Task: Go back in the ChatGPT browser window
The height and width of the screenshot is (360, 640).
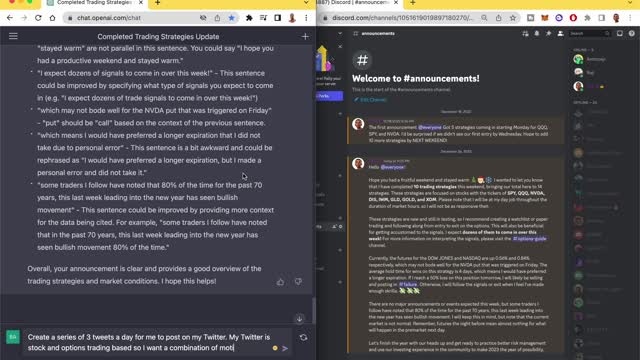Action: tap(10, 18)
